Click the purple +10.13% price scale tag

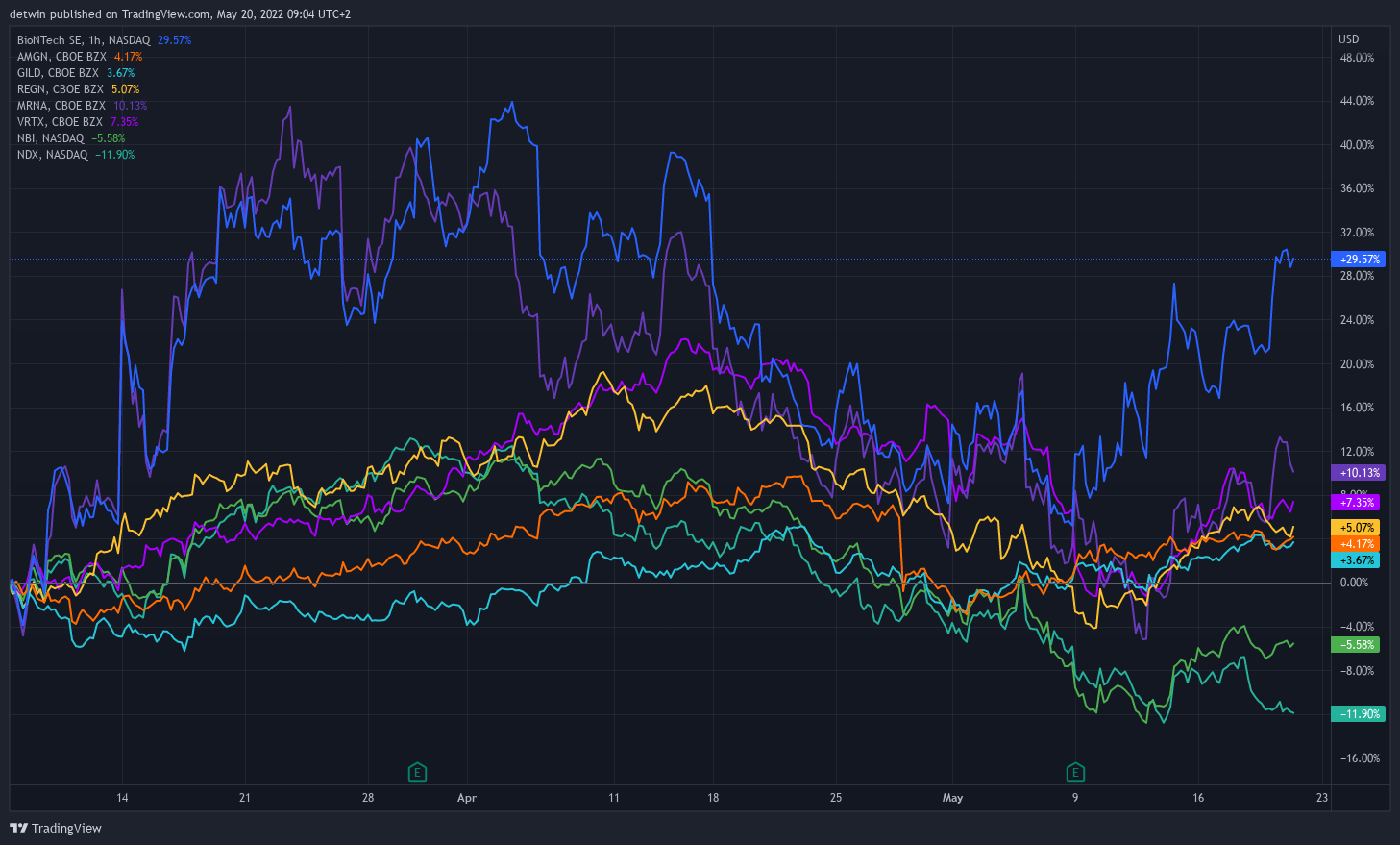[x=1357, y=473]
